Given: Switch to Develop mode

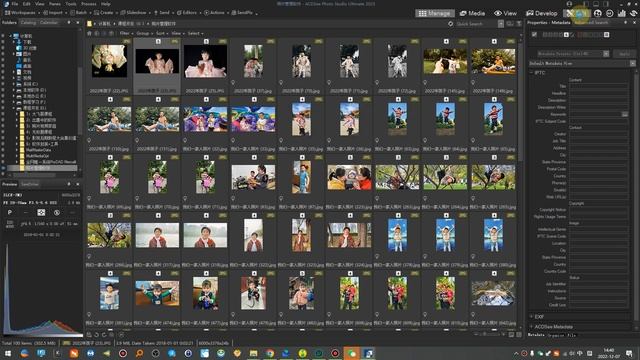Looking at the screenshot, I should 541,13.
